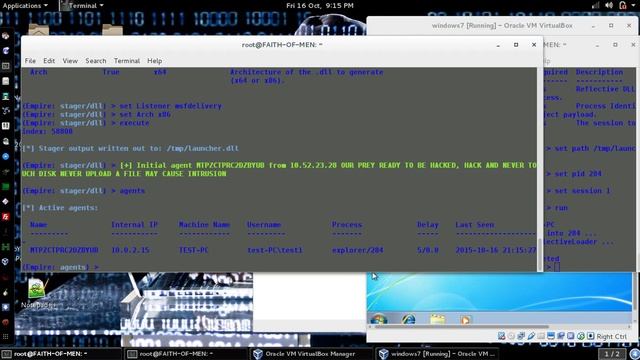Switch to first root@FAITH-OF-MEN taskbar window

(x=61, y=354)
